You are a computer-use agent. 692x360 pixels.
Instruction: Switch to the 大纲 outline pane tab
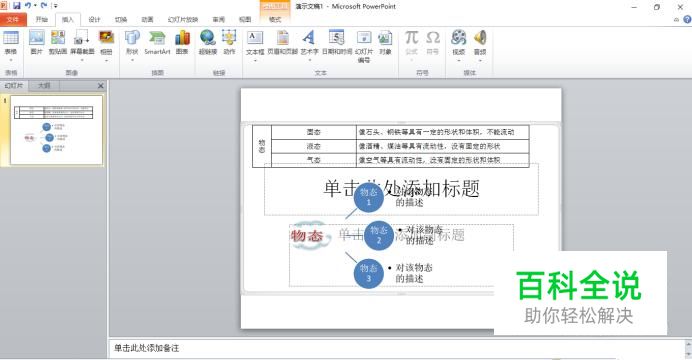click(x=44, y=86)
